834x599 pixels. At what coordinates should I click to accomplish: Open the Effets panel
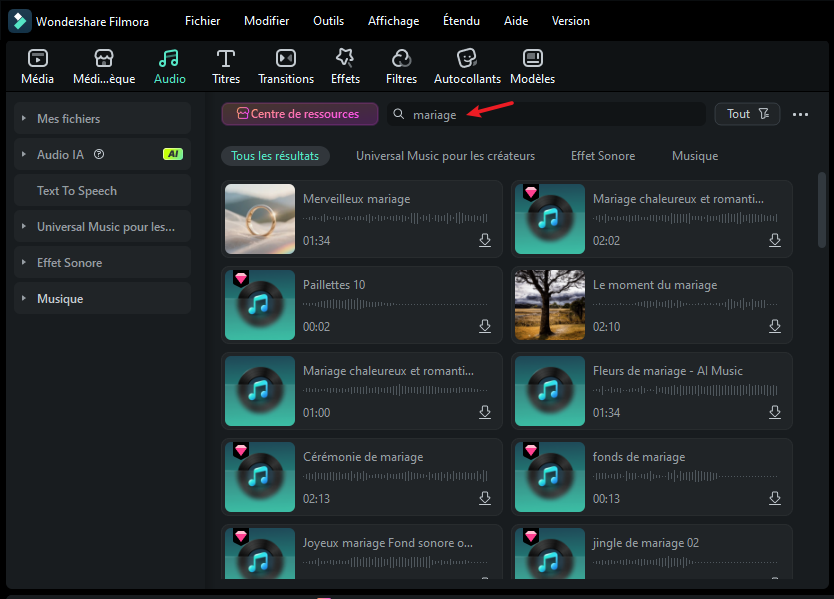pos(345,58)
